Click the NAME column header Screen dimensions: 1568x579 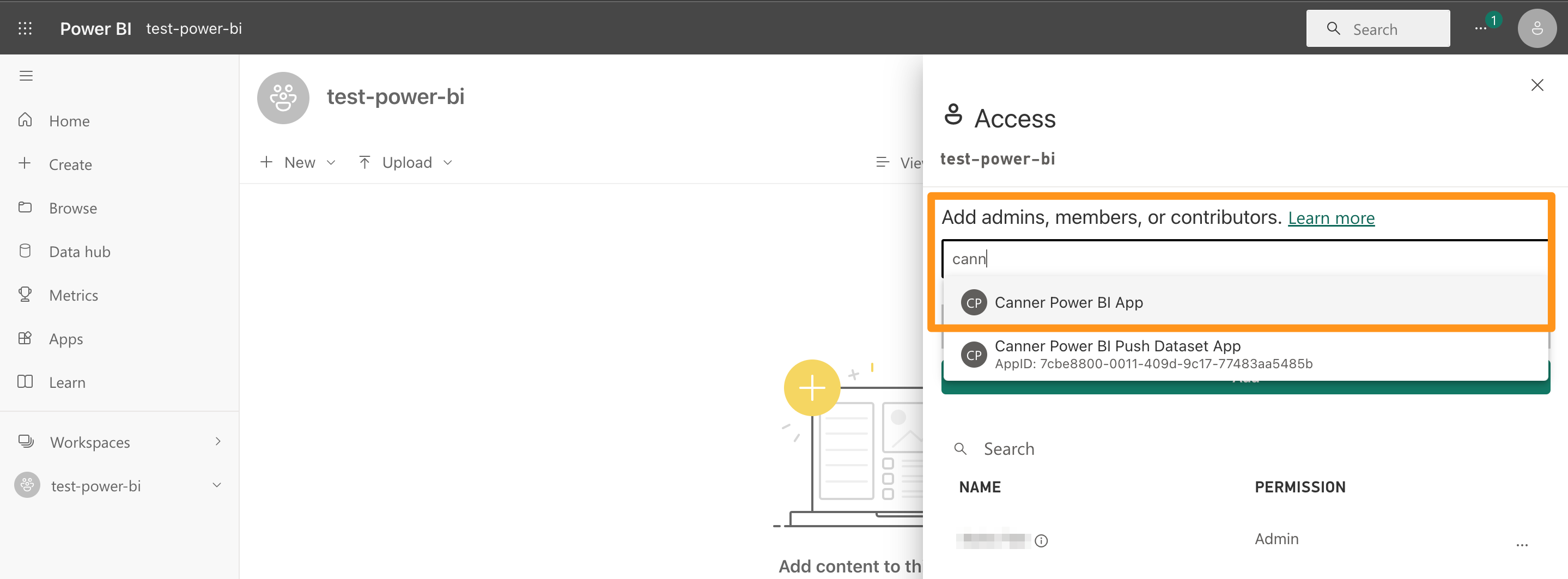980,486
